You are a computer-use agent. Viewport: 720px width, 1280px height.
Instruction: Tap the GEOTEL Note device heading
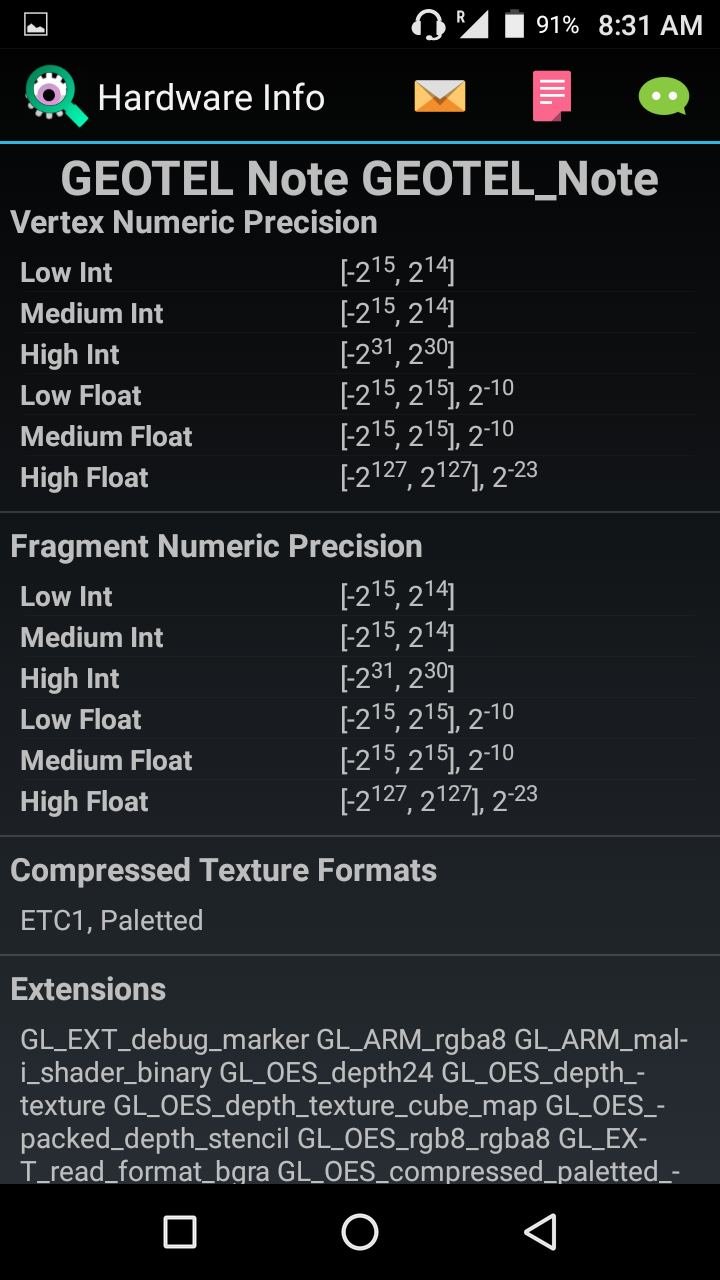click(360, 179)
